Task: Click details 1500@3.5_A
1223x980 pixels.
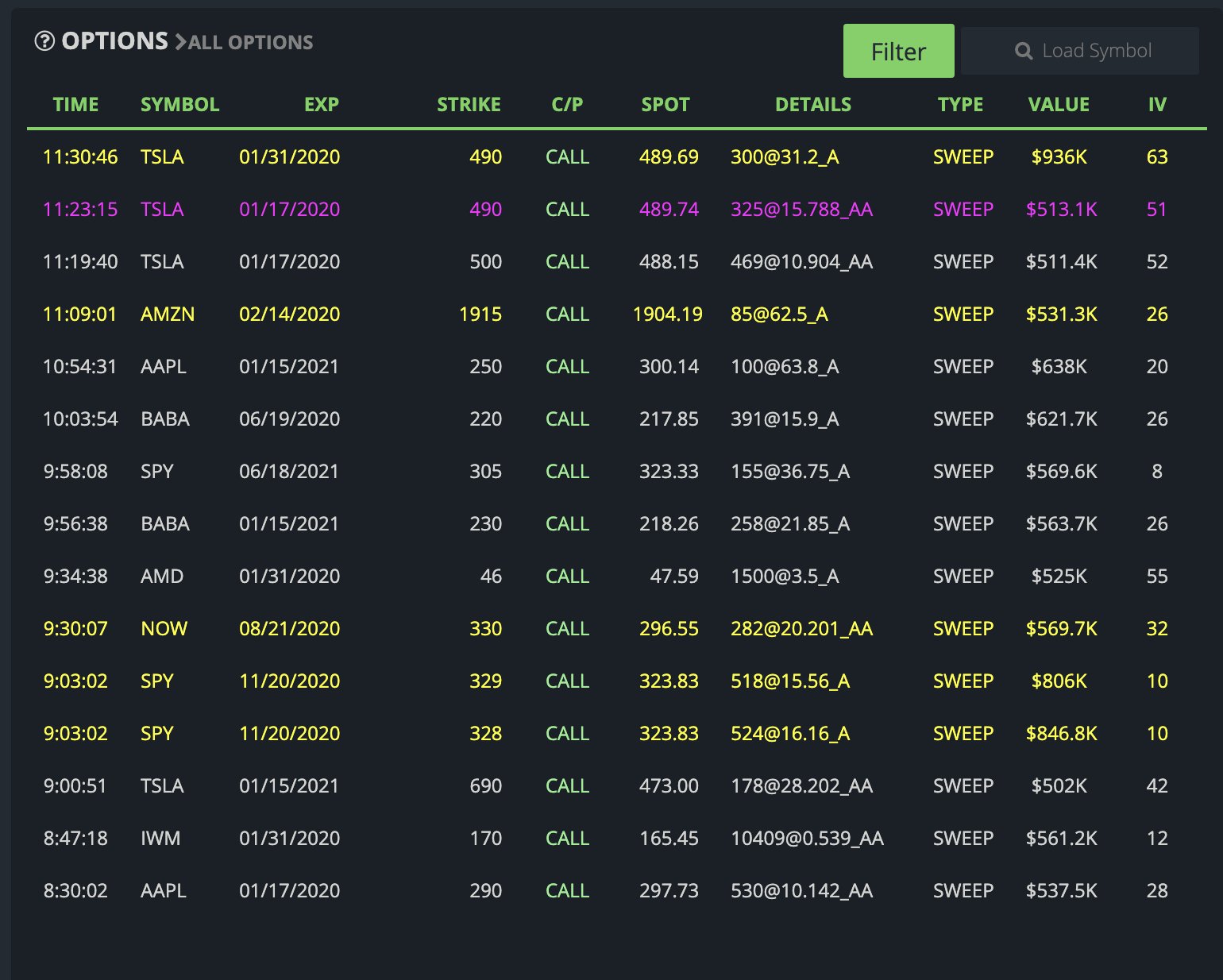Action: pyautogui.click(x=785, y=576)
